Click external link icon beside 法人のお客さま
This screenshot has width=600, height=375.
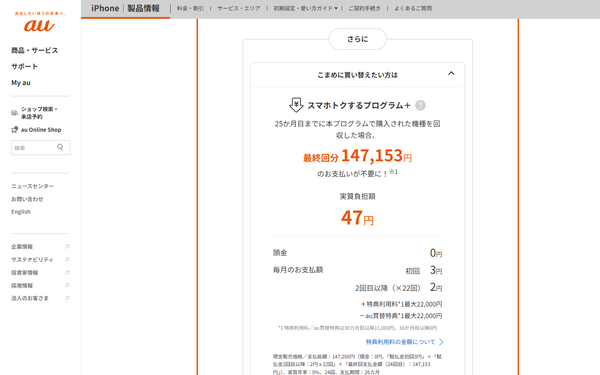coord(67,298)
